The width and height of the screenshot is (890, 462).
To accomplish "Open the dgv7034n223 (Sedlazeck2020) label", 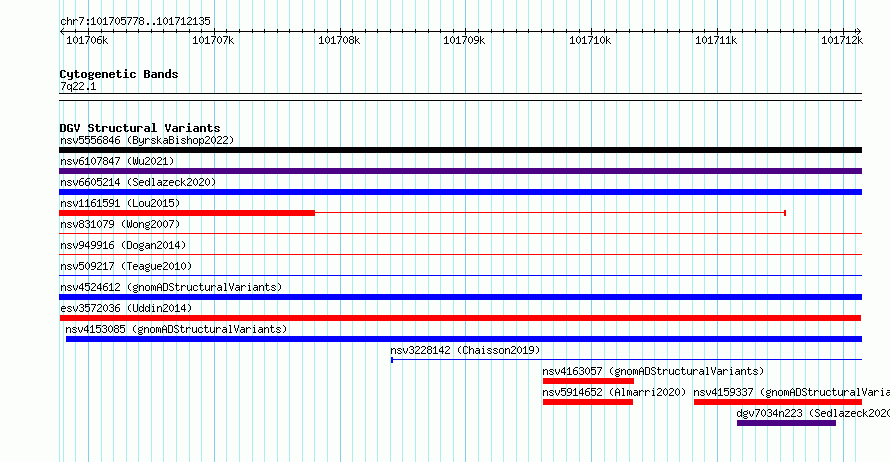I will click(813, 413).
